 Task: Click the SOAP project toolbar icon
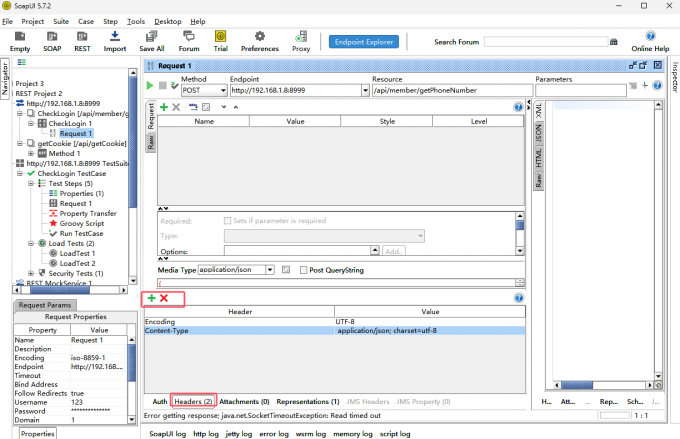click(x=52, y=42)
